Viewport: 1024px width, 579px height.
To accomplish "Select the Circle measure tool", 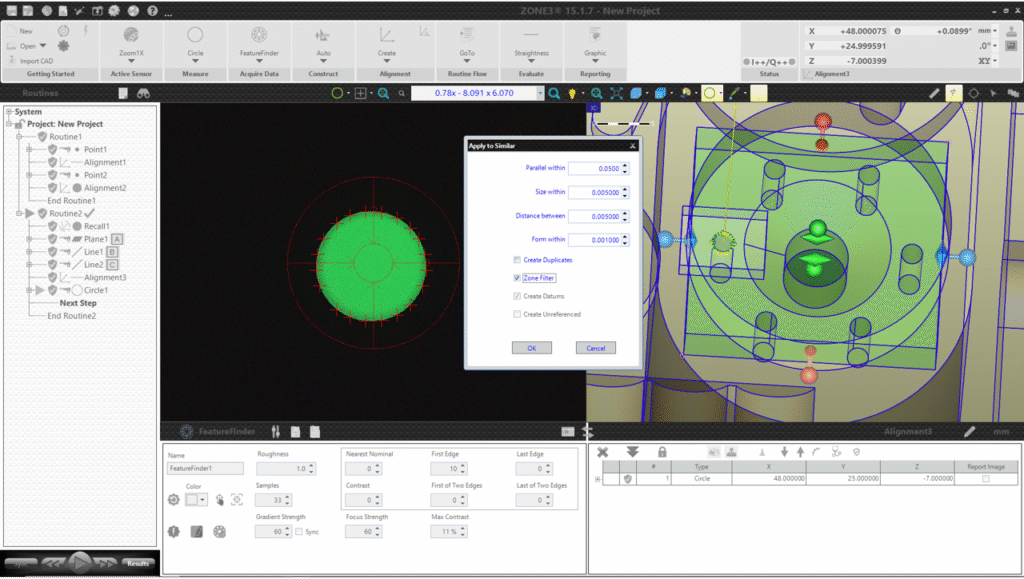I will click(195, 35).
